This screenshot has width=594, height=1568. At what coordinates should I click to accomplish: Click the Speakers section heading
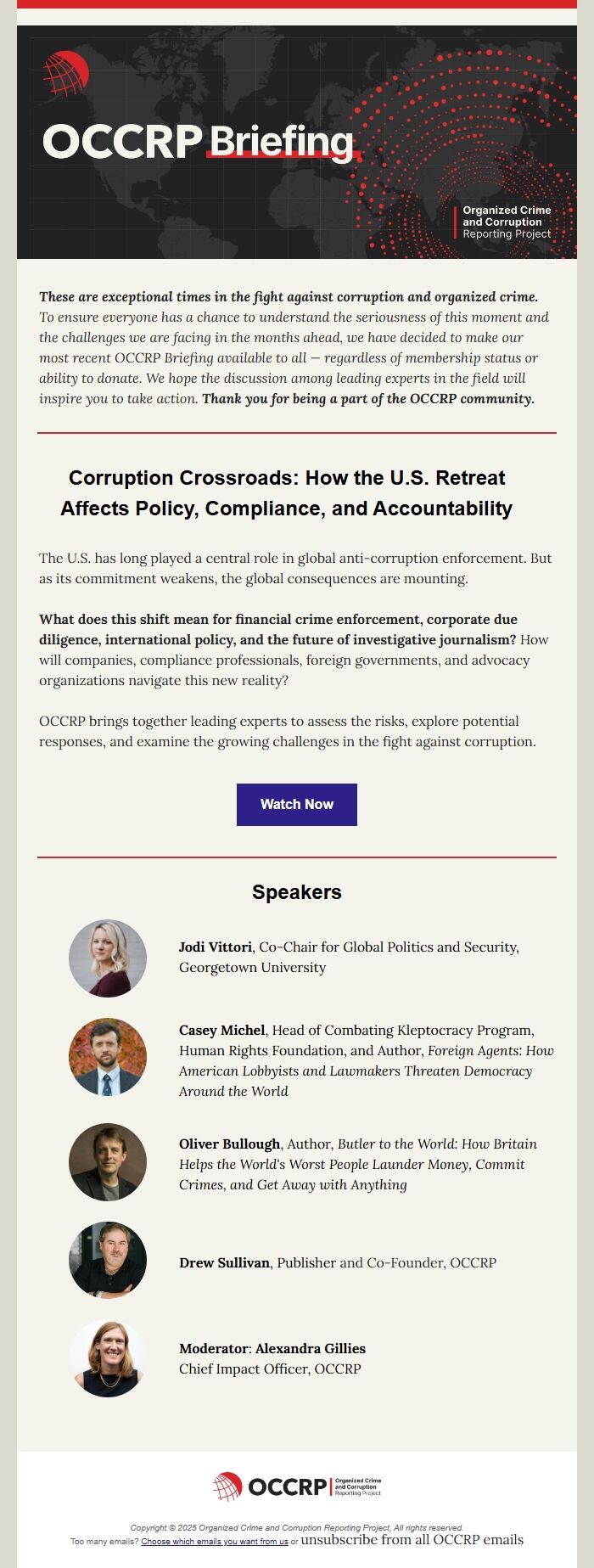coord(297,892)
